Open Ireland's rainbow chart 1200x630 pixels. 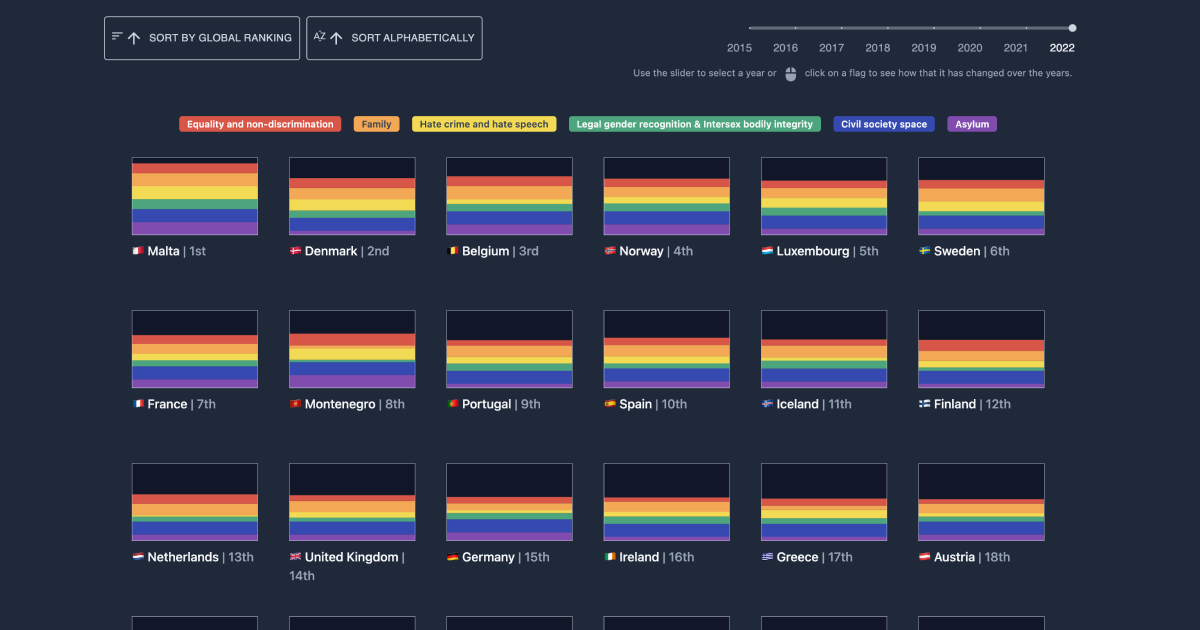(x=667, y=502)
